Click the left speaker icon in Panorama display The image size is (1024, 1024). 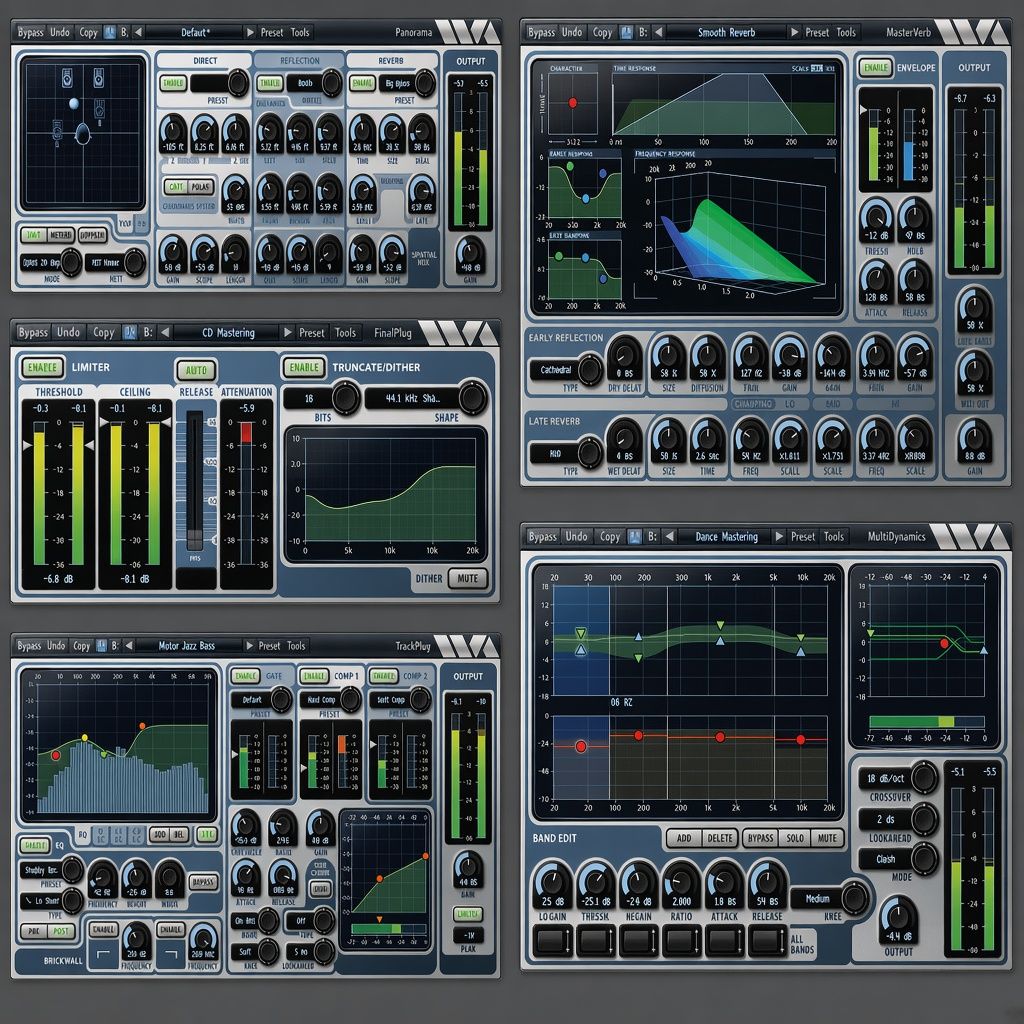click(67, 80)
